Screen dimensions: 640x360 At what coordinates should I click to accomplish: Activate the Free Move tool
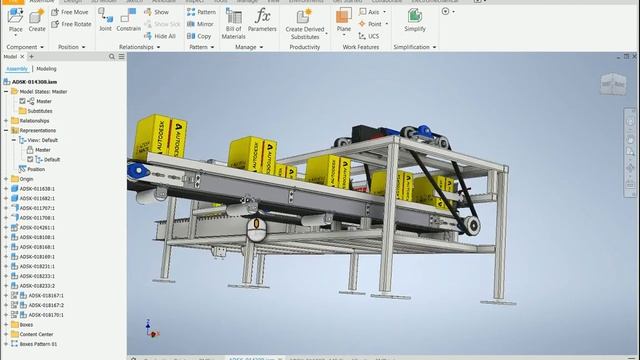click(70, 12)
